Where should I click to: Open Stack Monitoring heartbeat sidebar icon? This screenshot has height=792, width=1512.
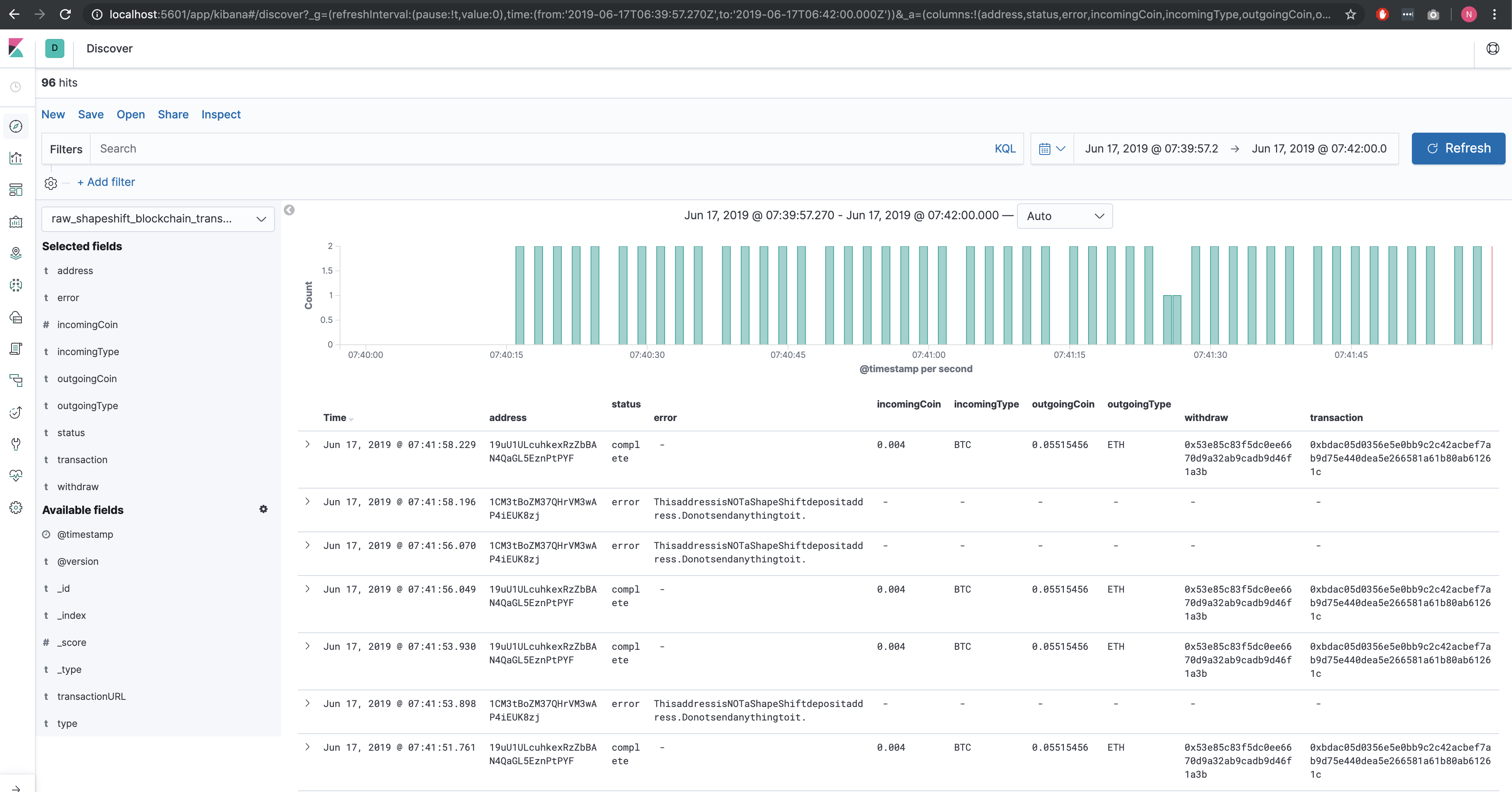pyautogui.click(x=16, y=476)
